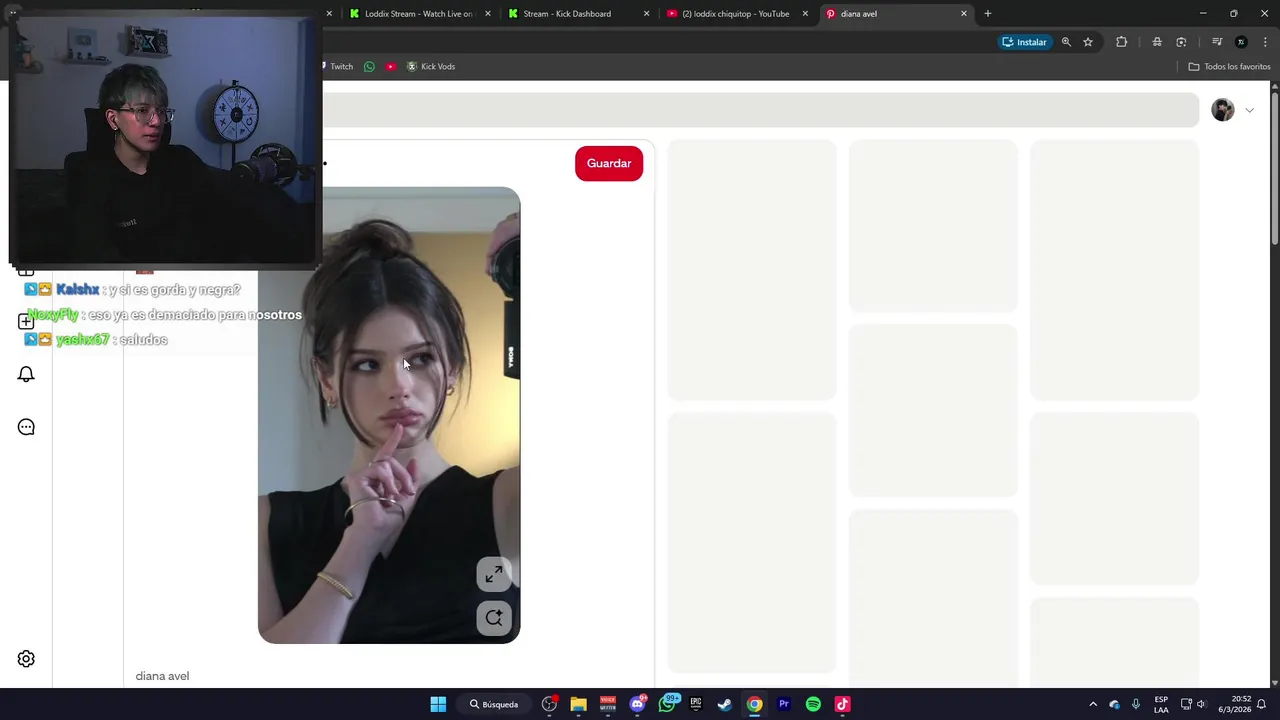Click the ESP LAA language indicator
Image resolution: width=1280 pixels, height=720 pixels.
[x=1161, y=704]
